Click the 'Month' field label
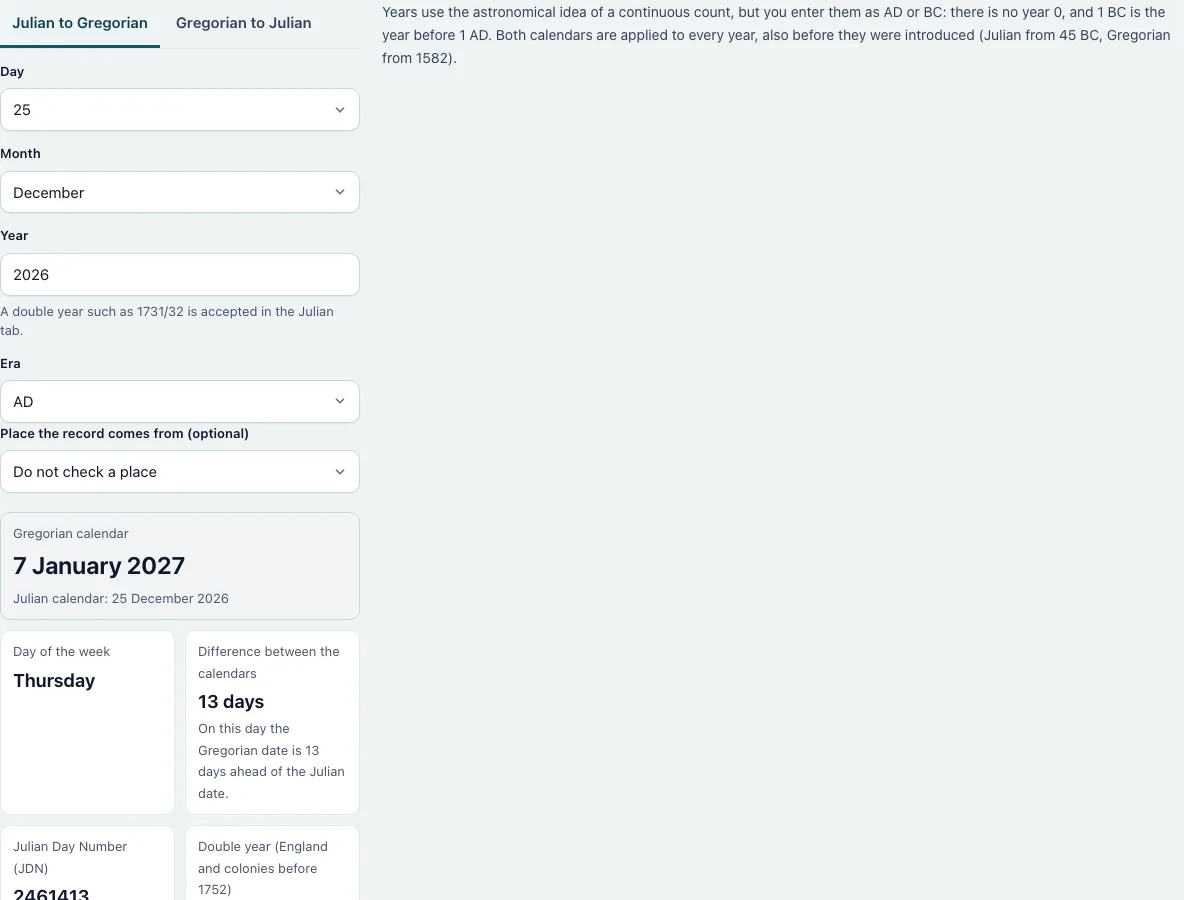Viewport: 1184px width, 900px height. point(20,154)
